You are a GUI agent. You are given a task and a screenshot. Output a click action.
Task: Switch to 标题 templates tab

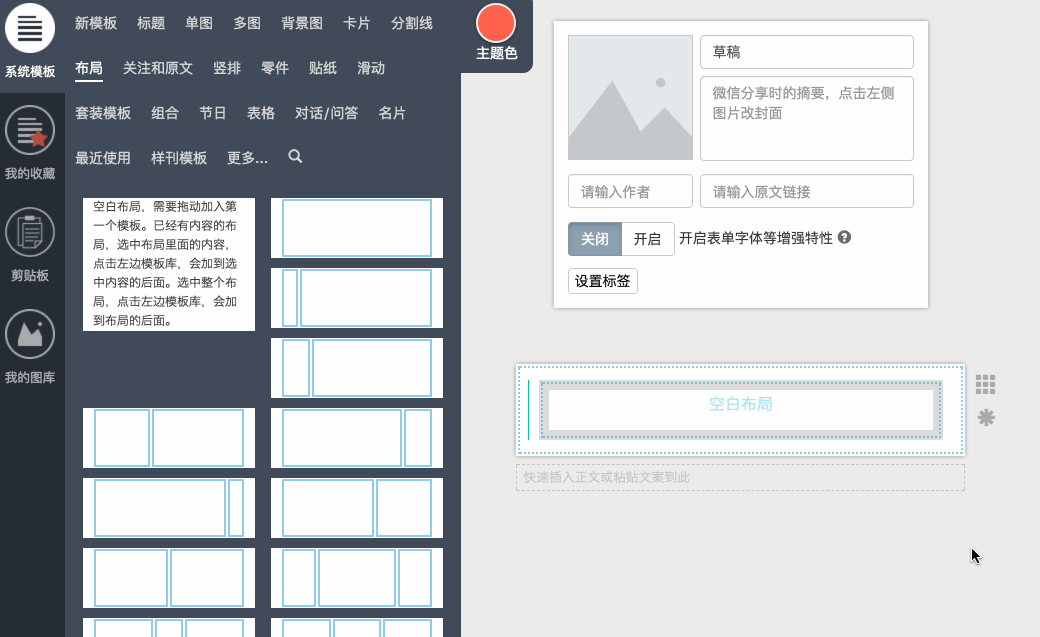151,23
